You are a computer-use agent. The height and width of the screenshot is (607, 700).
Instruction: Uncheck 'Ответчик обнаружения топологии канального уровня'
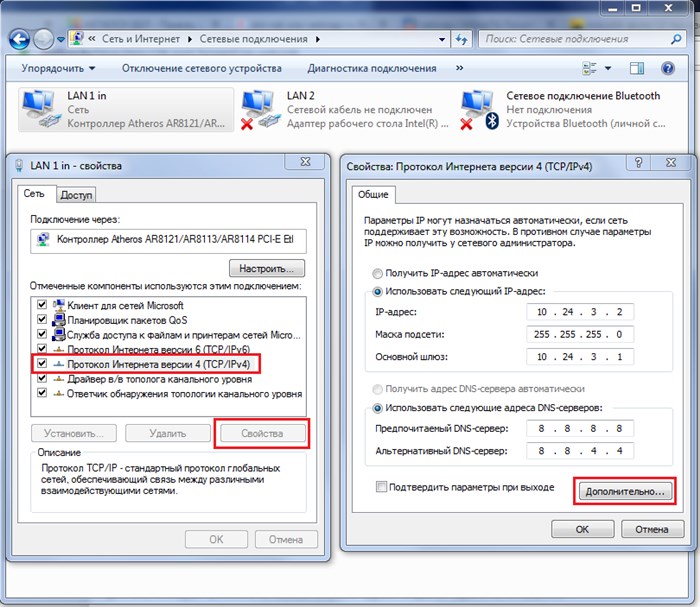42,393
